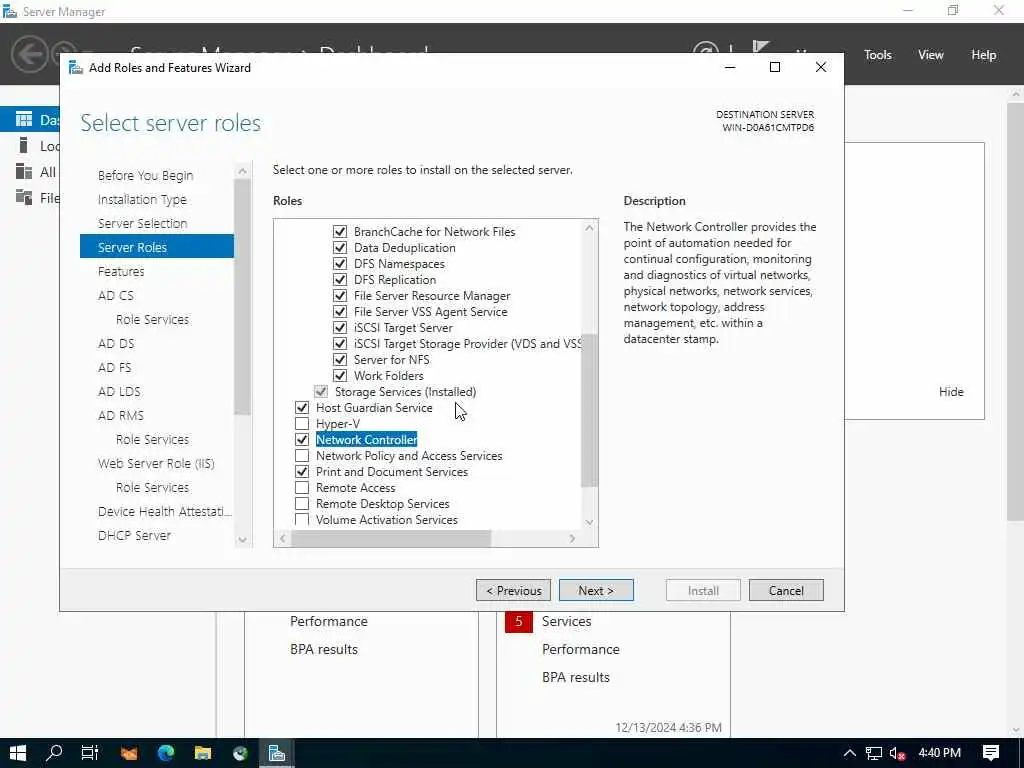Open the taskbar app left of Edge
Viewport: 1024px width, 768px height.
[129, 753]
